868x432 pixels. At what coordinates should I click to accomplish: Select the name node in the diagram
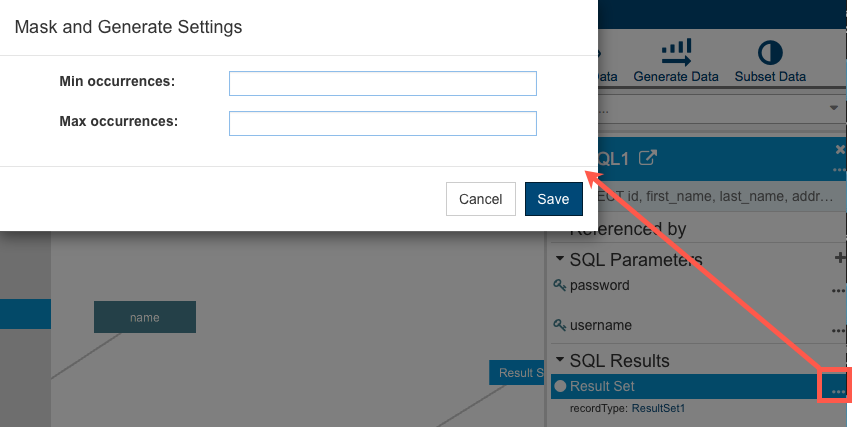click(144, 317)
